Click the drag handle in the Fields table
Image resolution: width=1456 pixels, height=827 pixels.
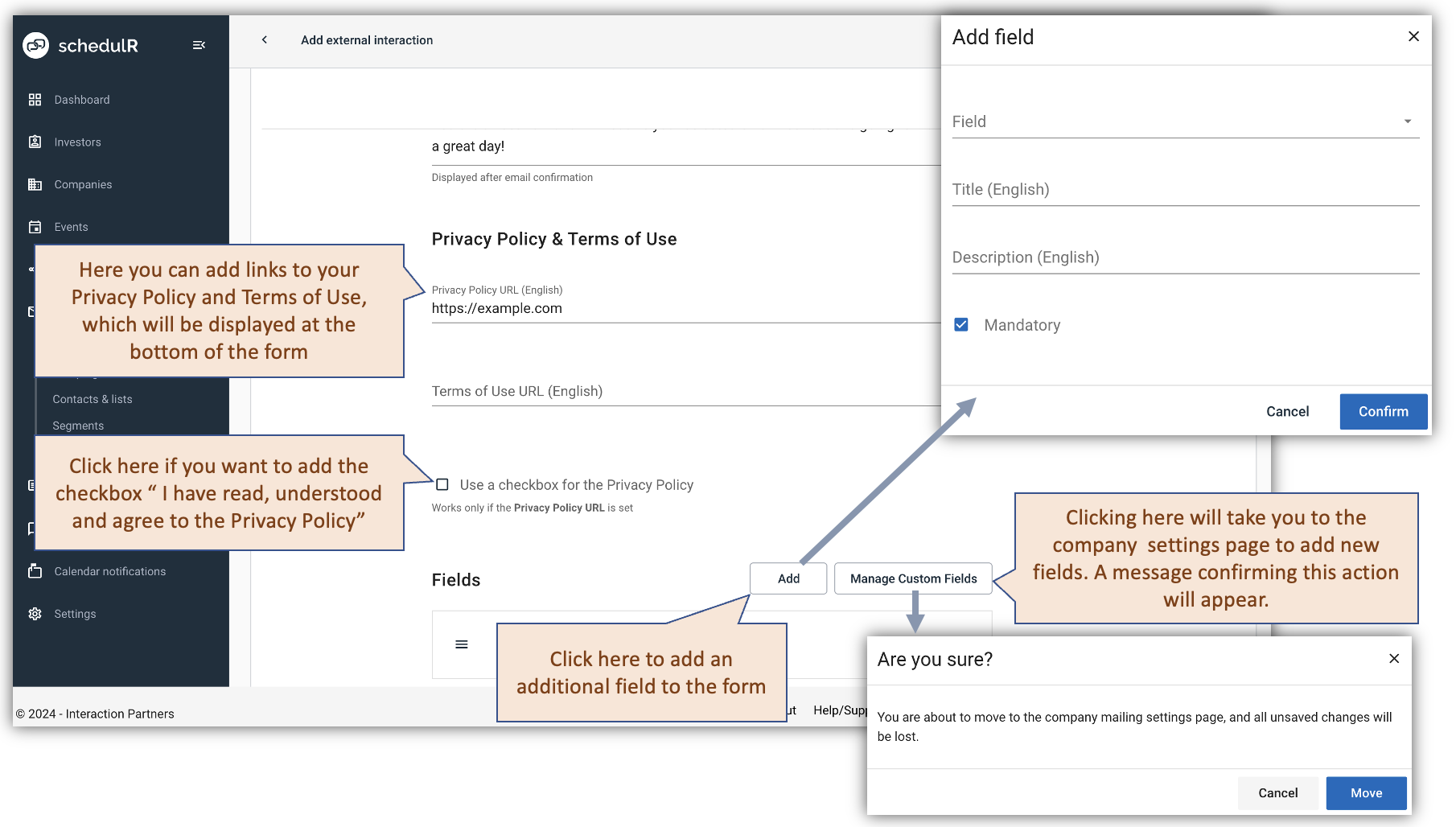(x=461, y=644)
